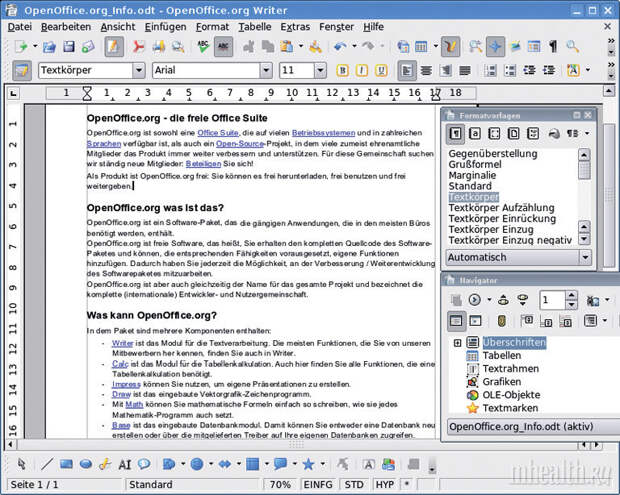Toggle underline formatting
The image size is (620, 495).
(381, 70)
